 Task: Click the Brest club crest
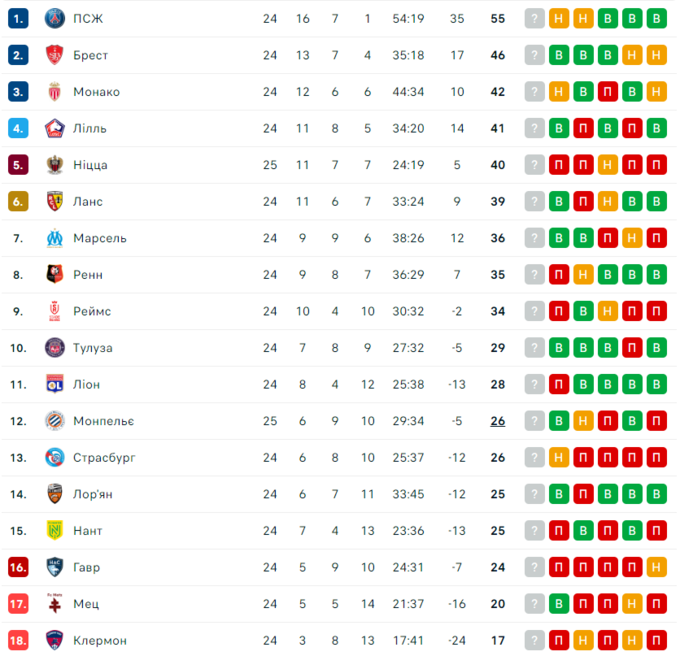[55, 55]
